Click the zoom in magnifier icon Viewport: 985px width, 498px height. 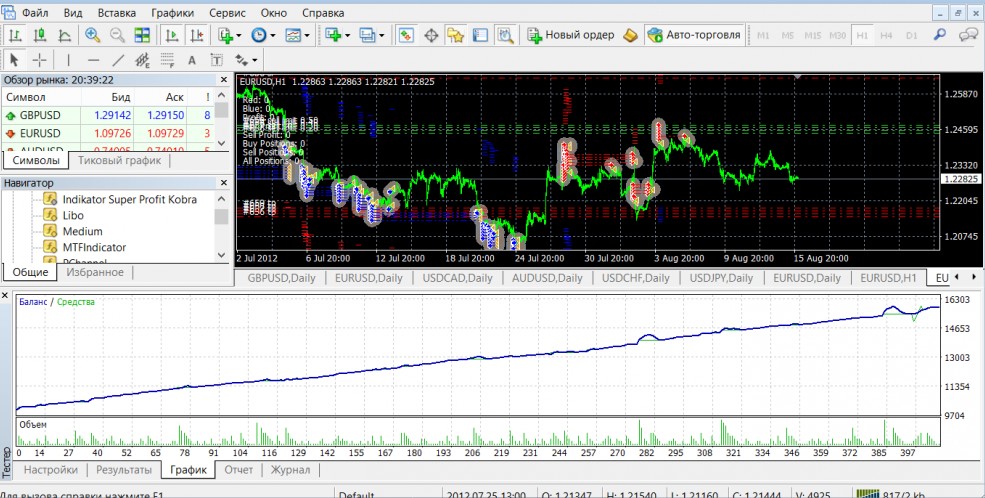pos(93,35)
